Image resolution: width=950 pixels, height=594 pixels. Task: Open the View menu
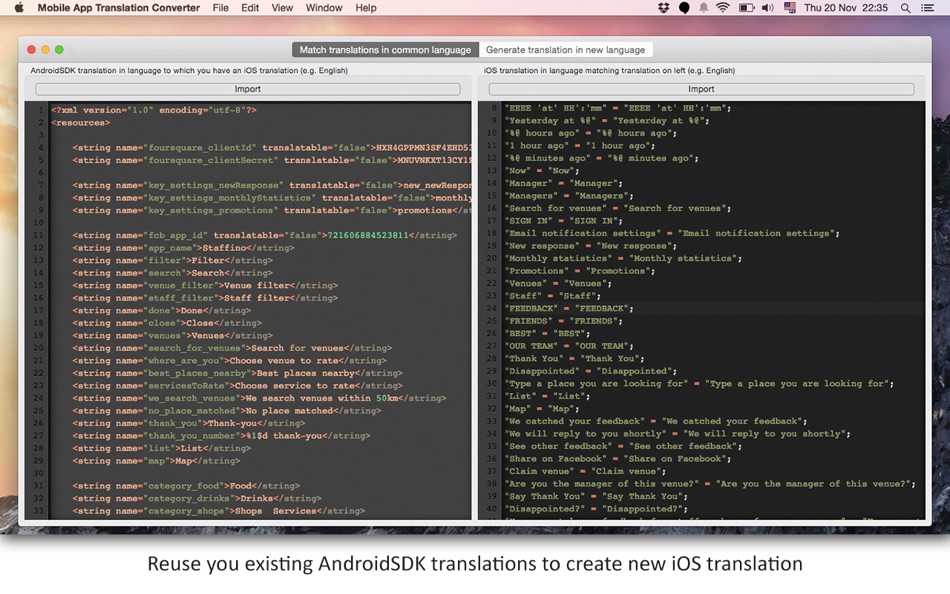click(282, 8)
